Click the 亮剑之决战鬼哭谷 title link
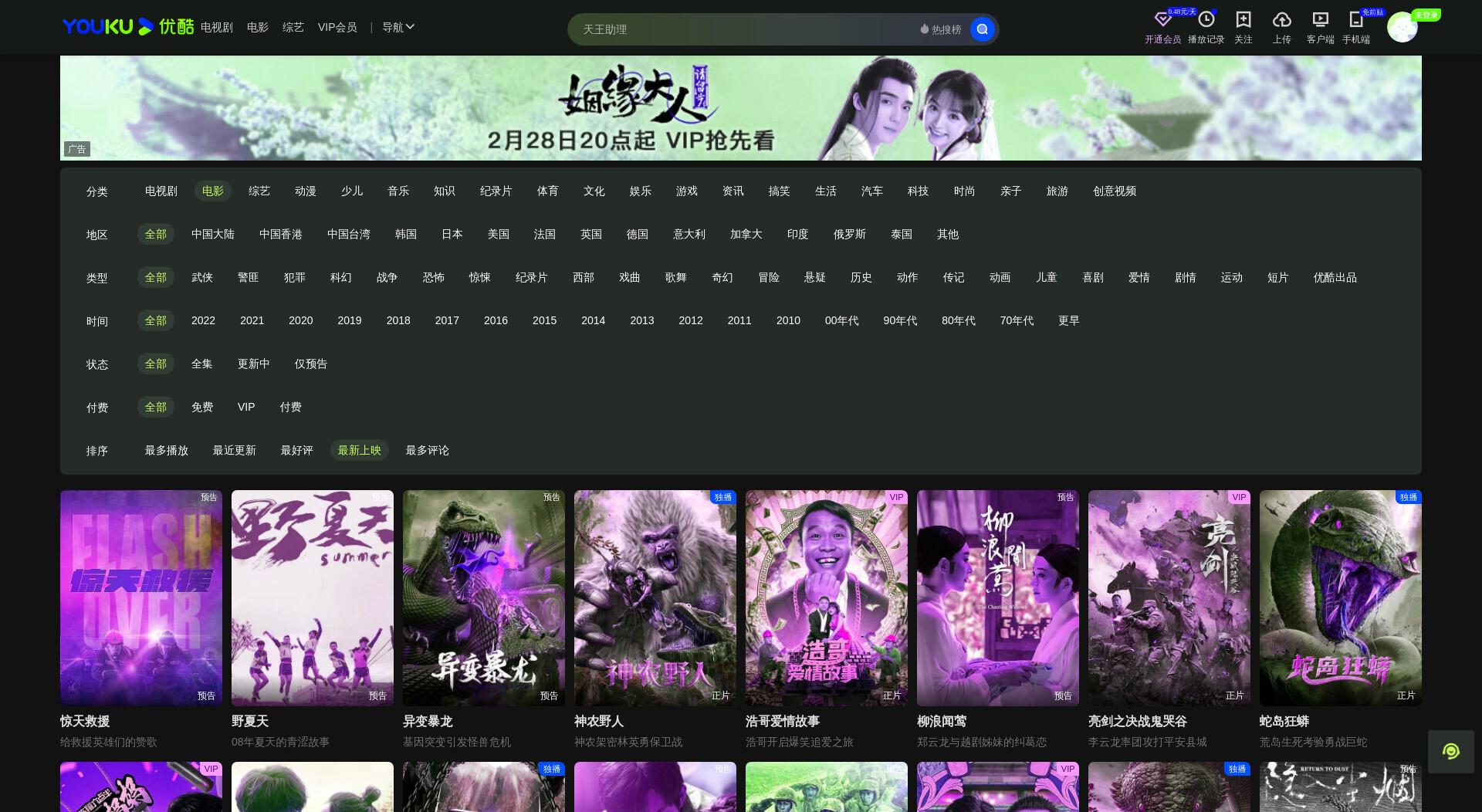Screen dimensions: 1482x812 1137,721
